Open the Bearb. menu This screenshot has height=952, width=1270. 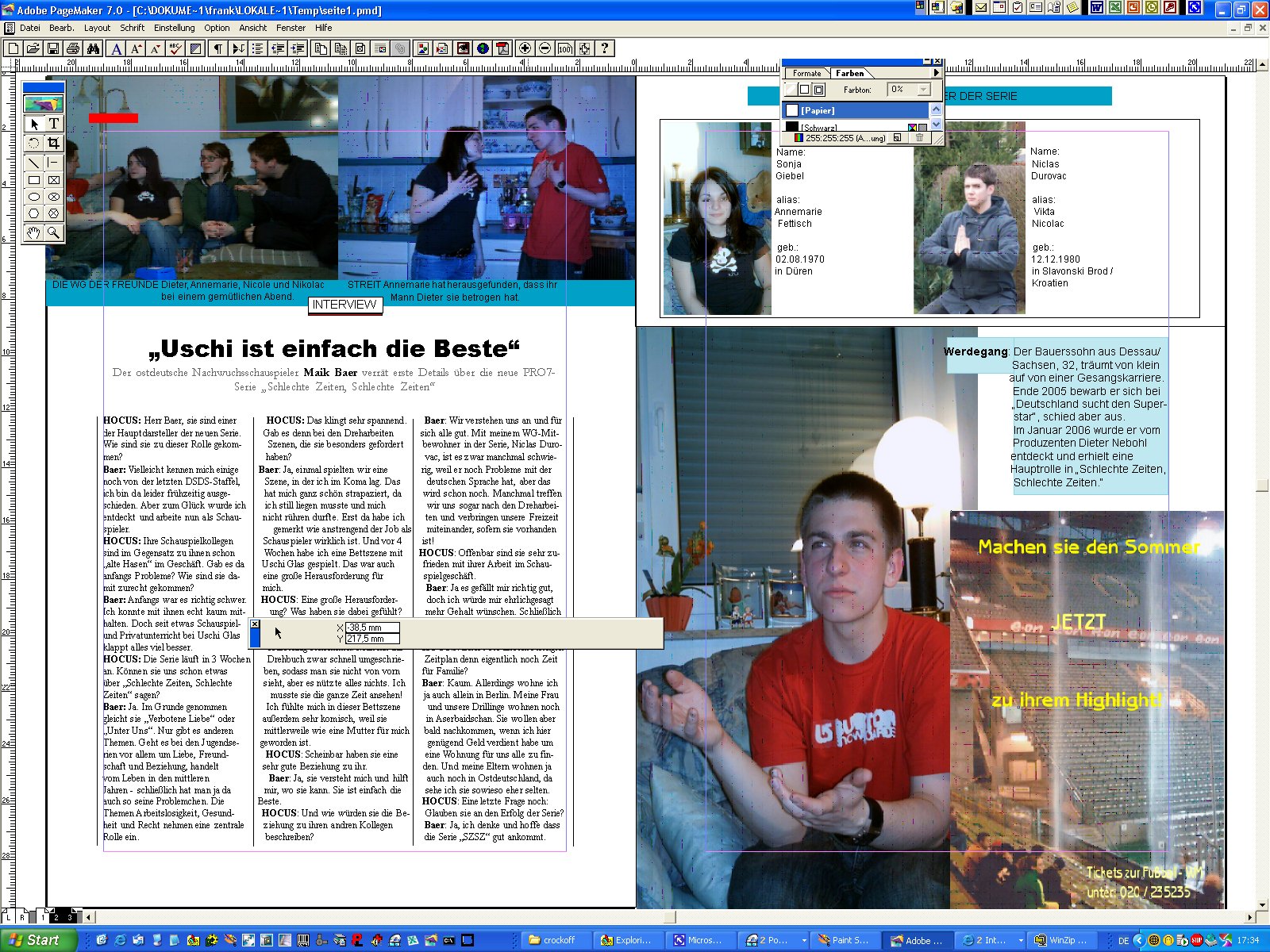61,28
